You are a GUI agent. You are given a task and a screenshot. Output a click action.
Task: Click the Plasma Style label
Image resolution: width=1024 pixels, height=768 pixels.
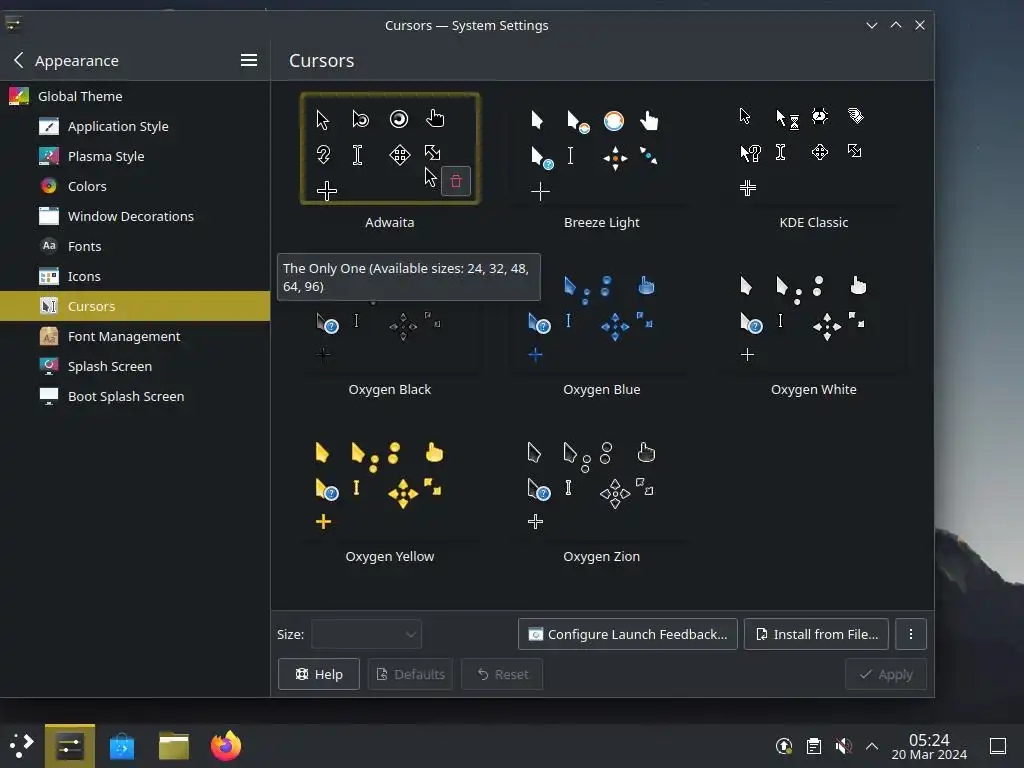click(106, 156)
